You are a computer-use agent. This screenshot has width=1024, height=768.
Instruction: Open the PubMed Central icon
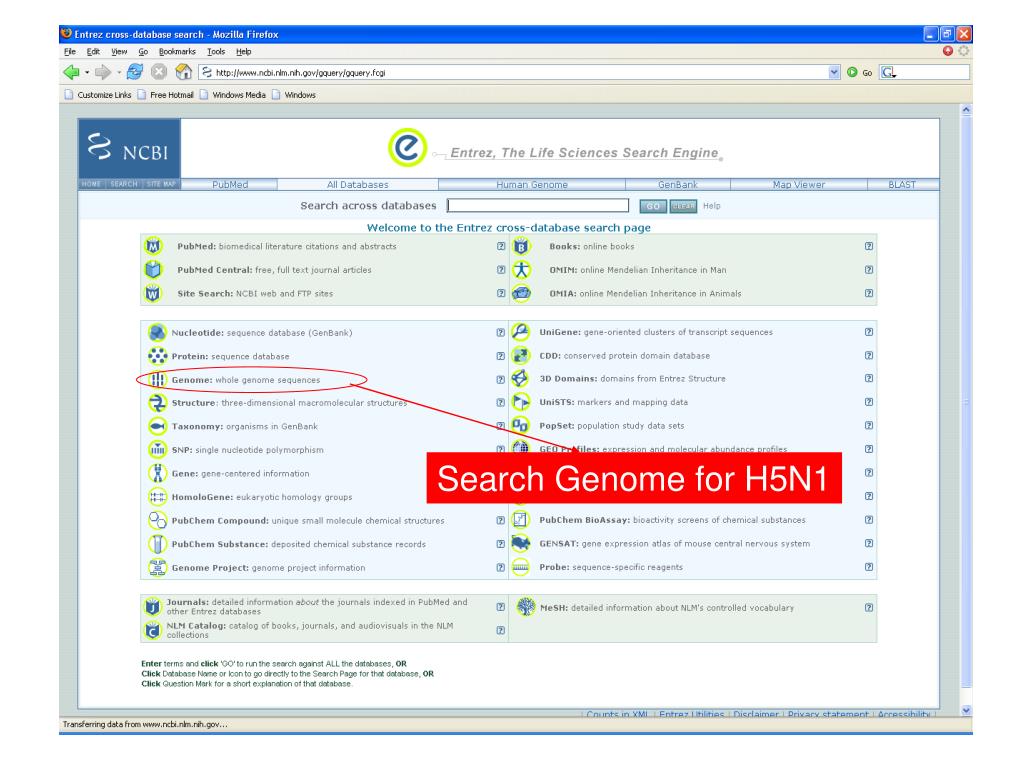(153, 270)
